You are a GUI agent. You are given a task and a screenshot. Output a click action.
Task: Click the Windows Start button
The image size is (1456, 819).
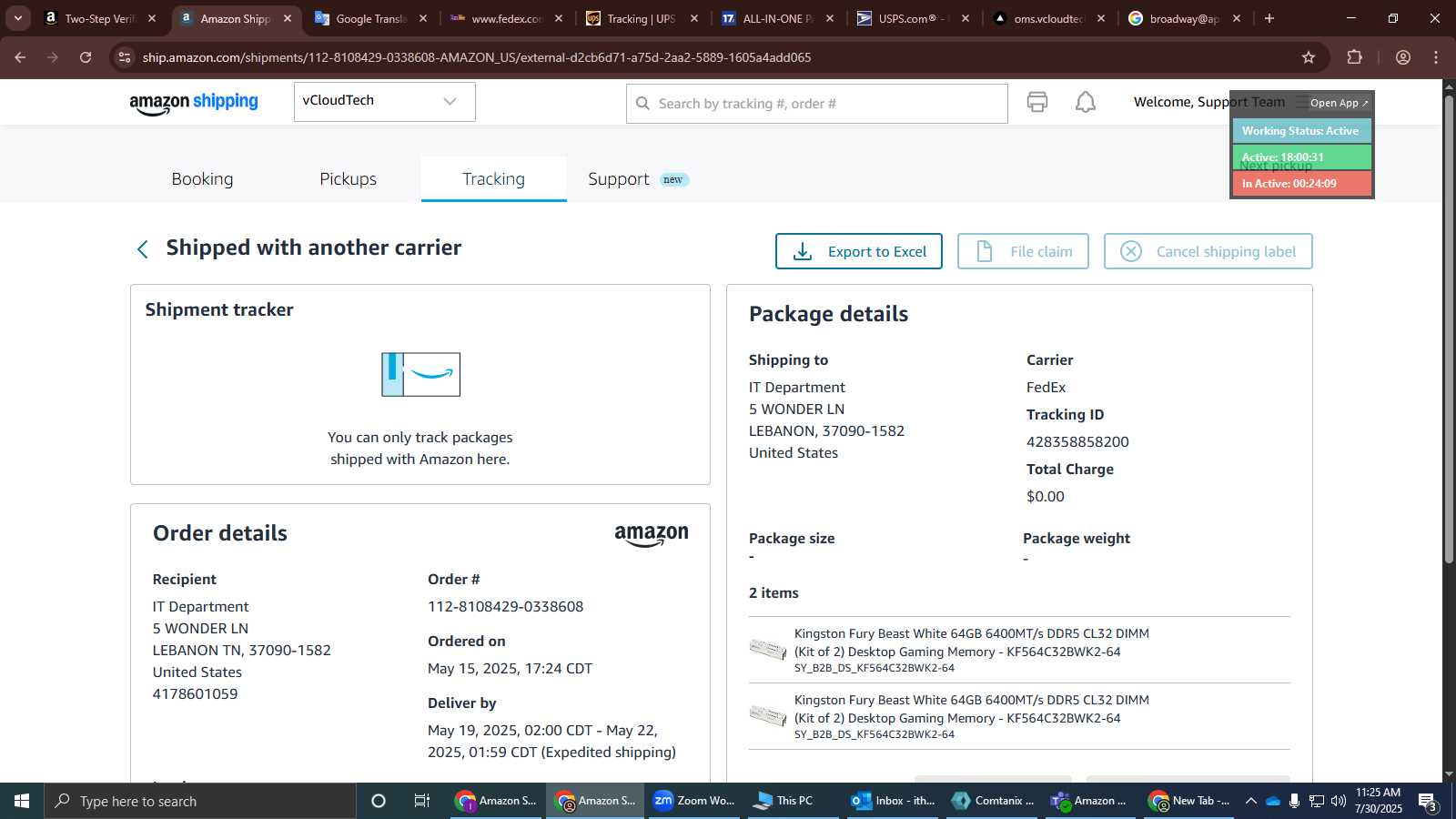pos(22,801)
